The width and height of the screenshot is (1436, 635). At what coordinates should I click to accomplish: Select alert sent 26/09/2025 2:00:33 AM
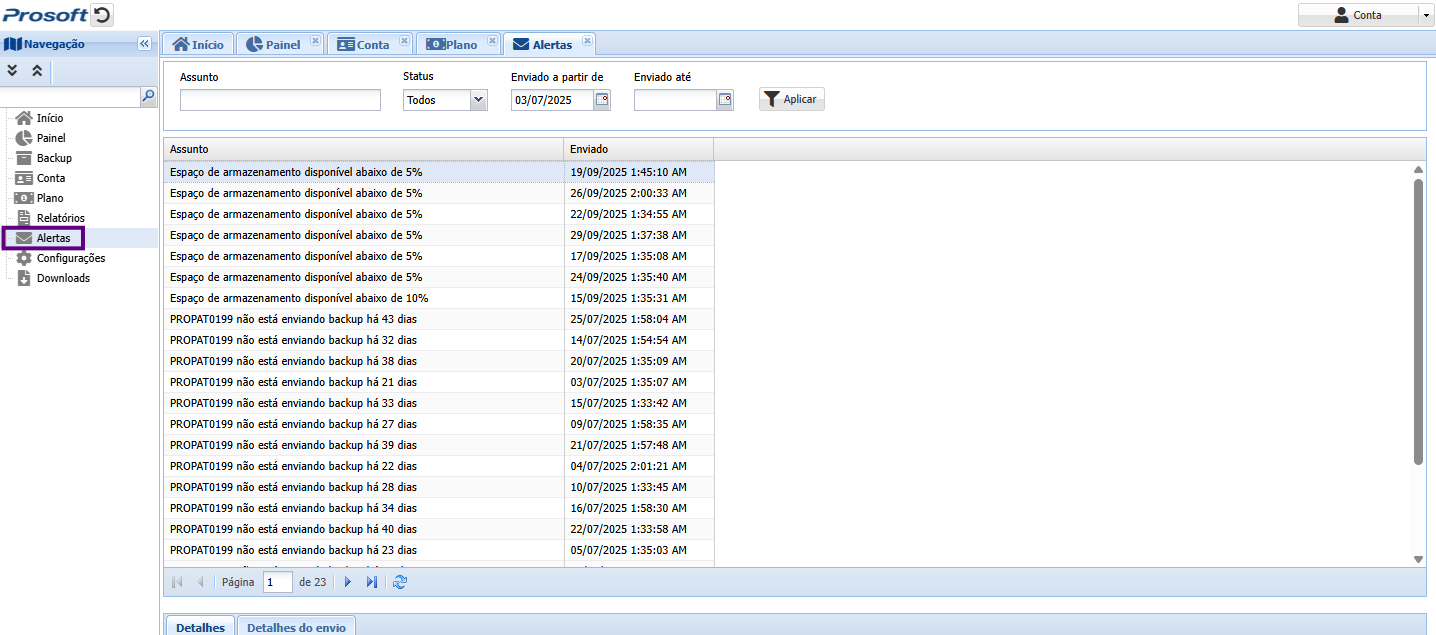(439, 193)
